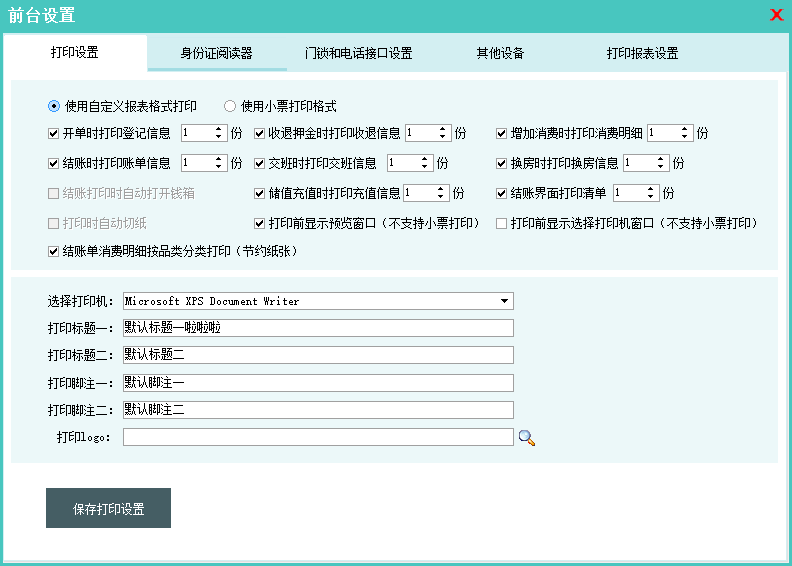The width and height of the screenshot is (792, 566).
Task: Click the magnifier icon beside 打印logo field
Action: point(526,437)
